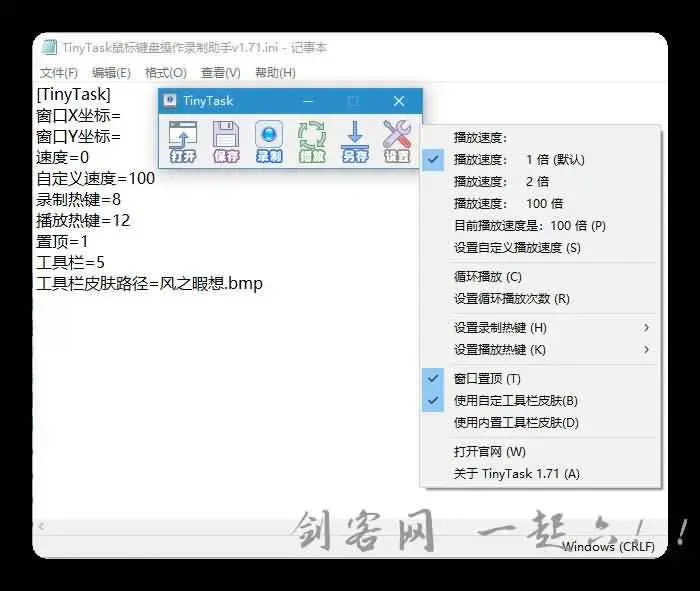Select 使用内置工具栏皮肤(D)

pos(540,423)
